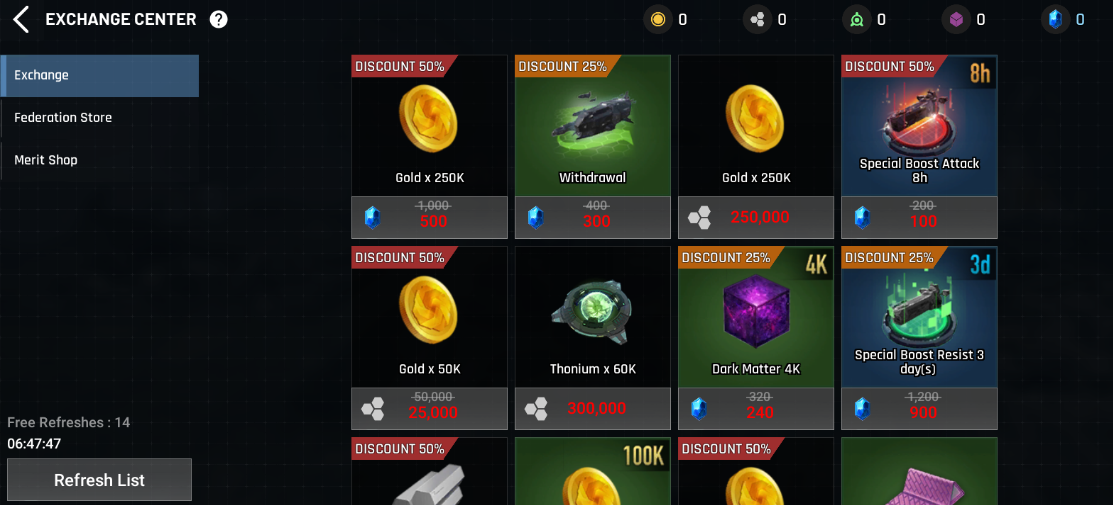Click the Refresh List button
This screenshot has height=505, width=1113.
[99, 480]
